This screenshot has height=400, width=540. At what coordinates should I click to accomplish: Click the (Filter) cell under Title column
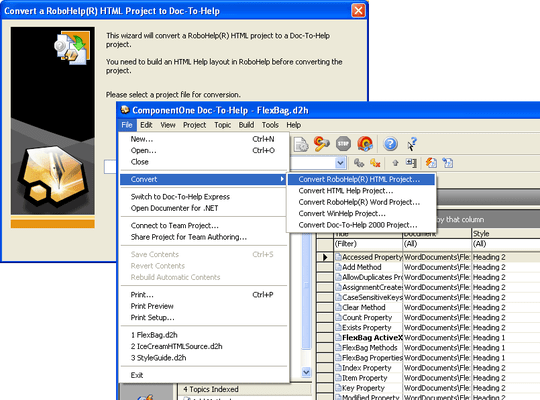368,244
